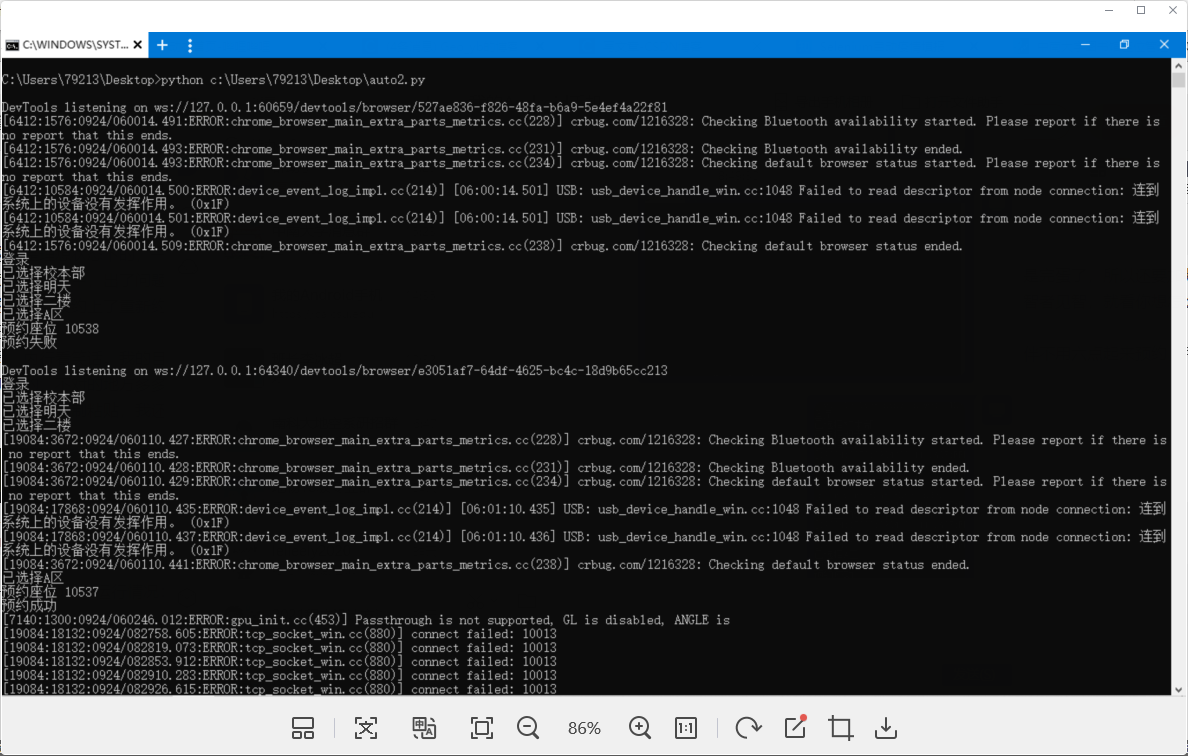Click DevTools listening line with port 60659

(x=334, y=108)
